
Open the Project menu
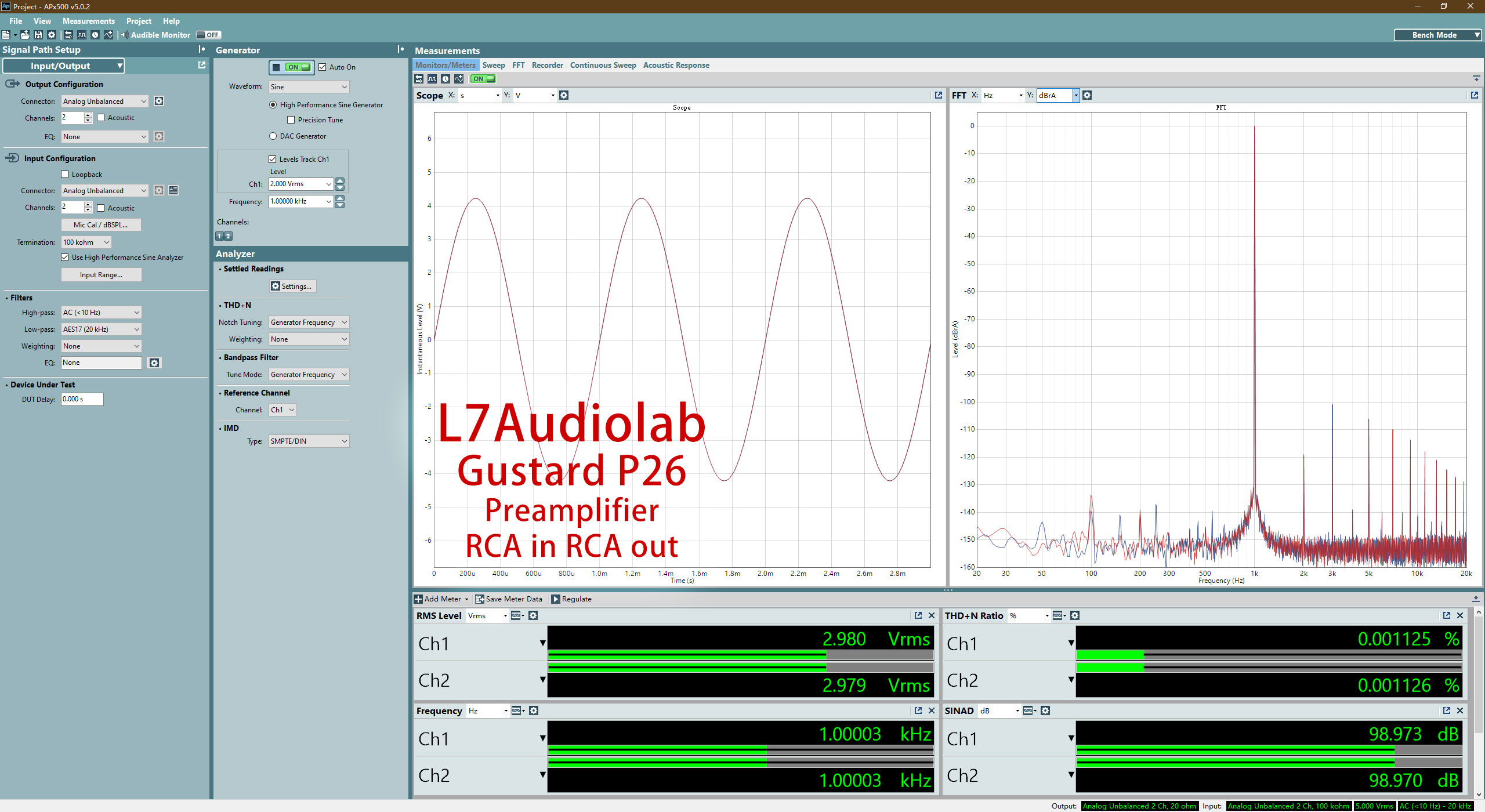pyautogui.click(x=139, y=21)
